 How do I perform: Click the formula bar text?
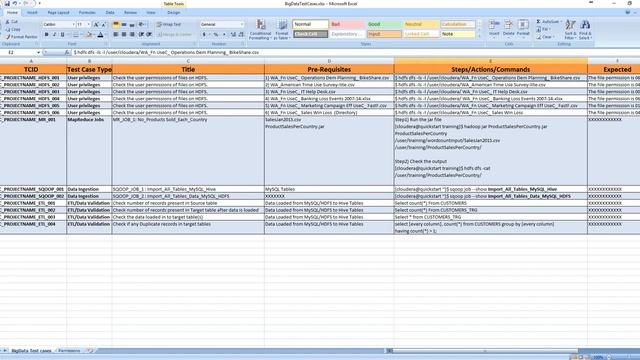[166, 52]
